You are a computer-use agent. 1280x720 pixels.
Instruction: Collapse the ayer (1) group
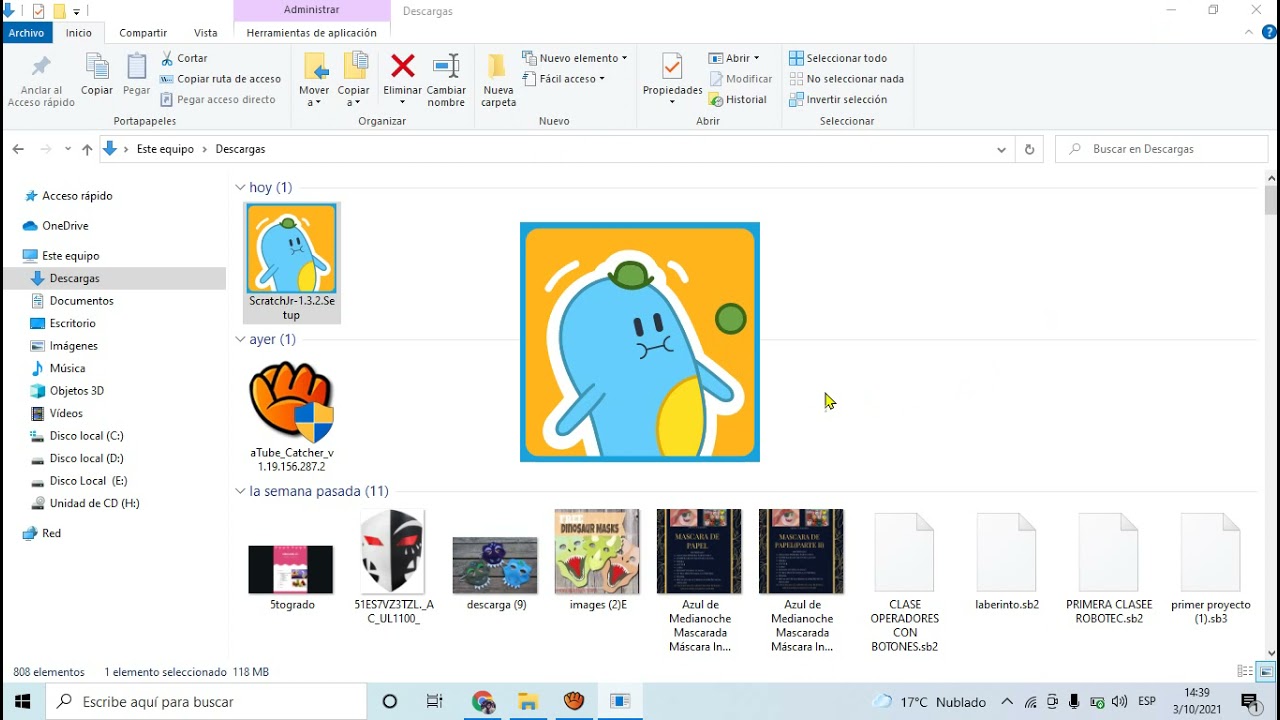tap(241, 339)
